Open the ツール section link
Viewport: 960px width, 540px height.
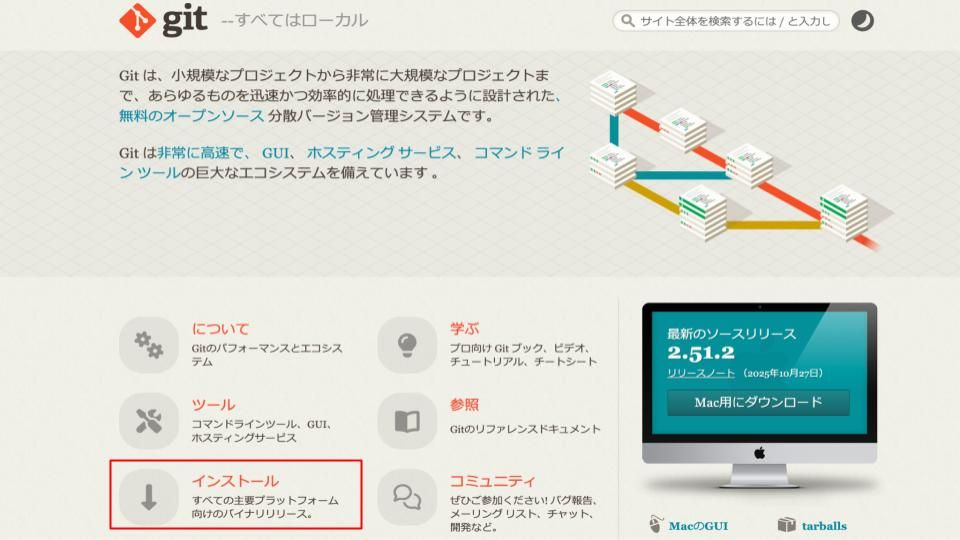click(213, 405)
